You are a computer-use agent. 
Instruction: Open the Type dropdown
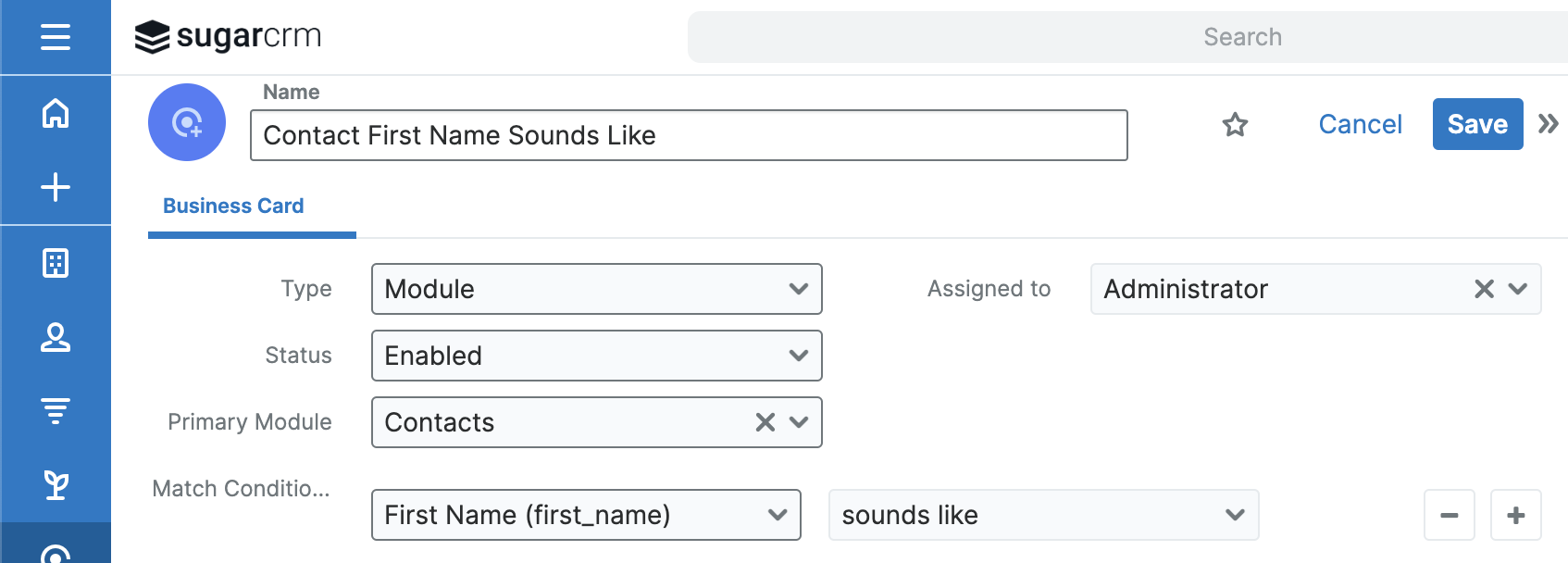596,289
